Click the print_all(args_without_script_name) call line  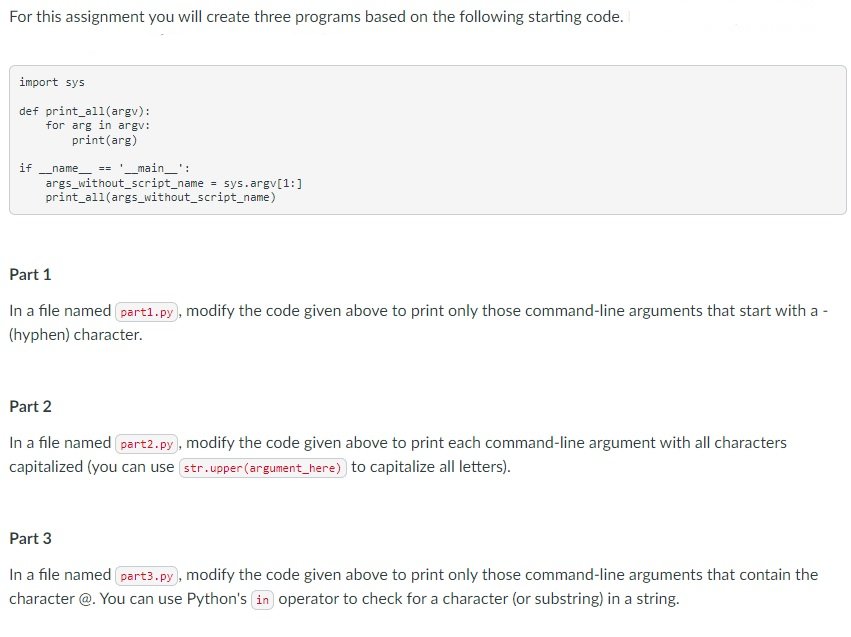(x=160, y=197)
